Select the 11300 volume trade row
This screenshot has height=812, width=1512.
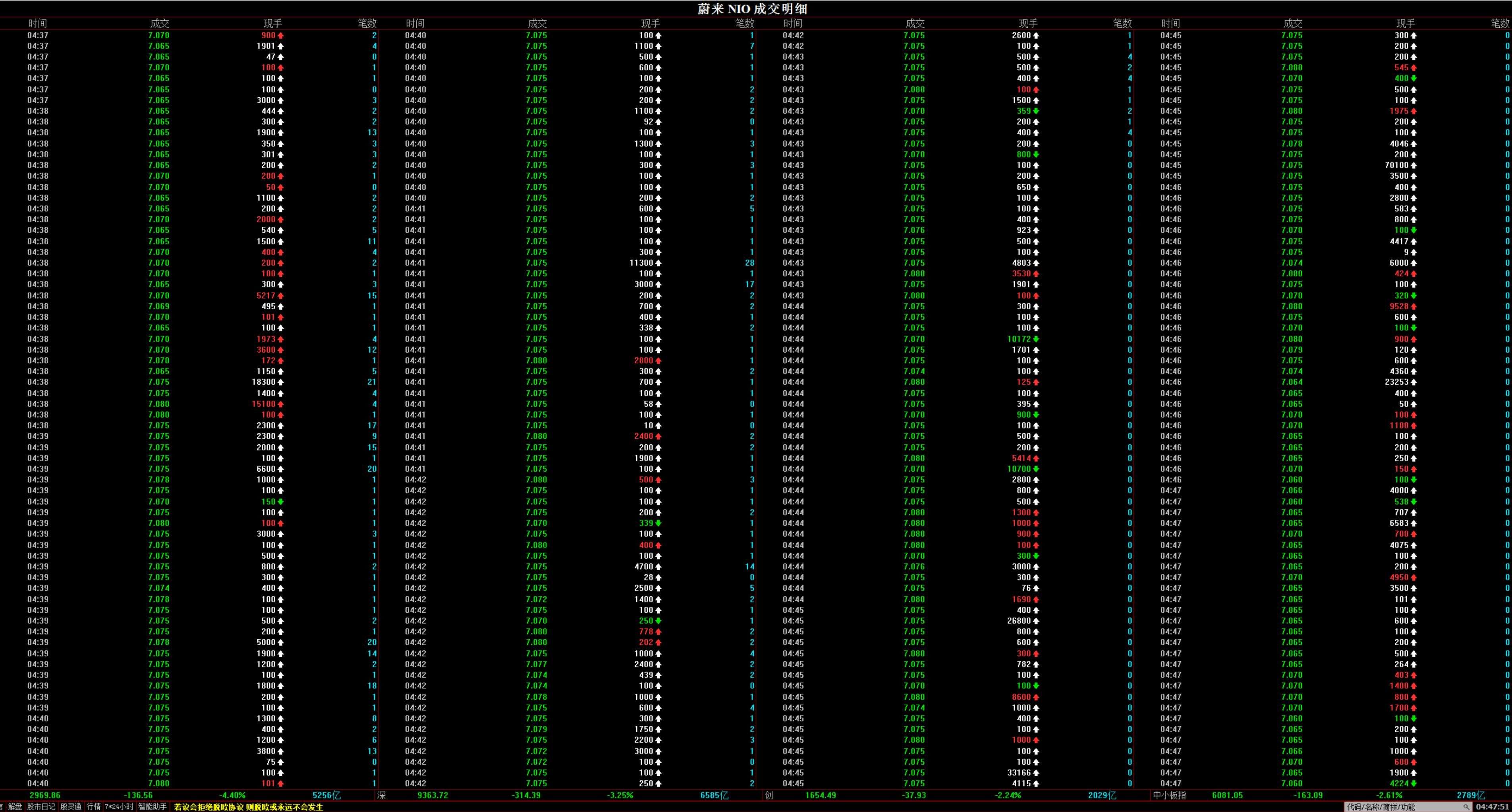(567, 263)
